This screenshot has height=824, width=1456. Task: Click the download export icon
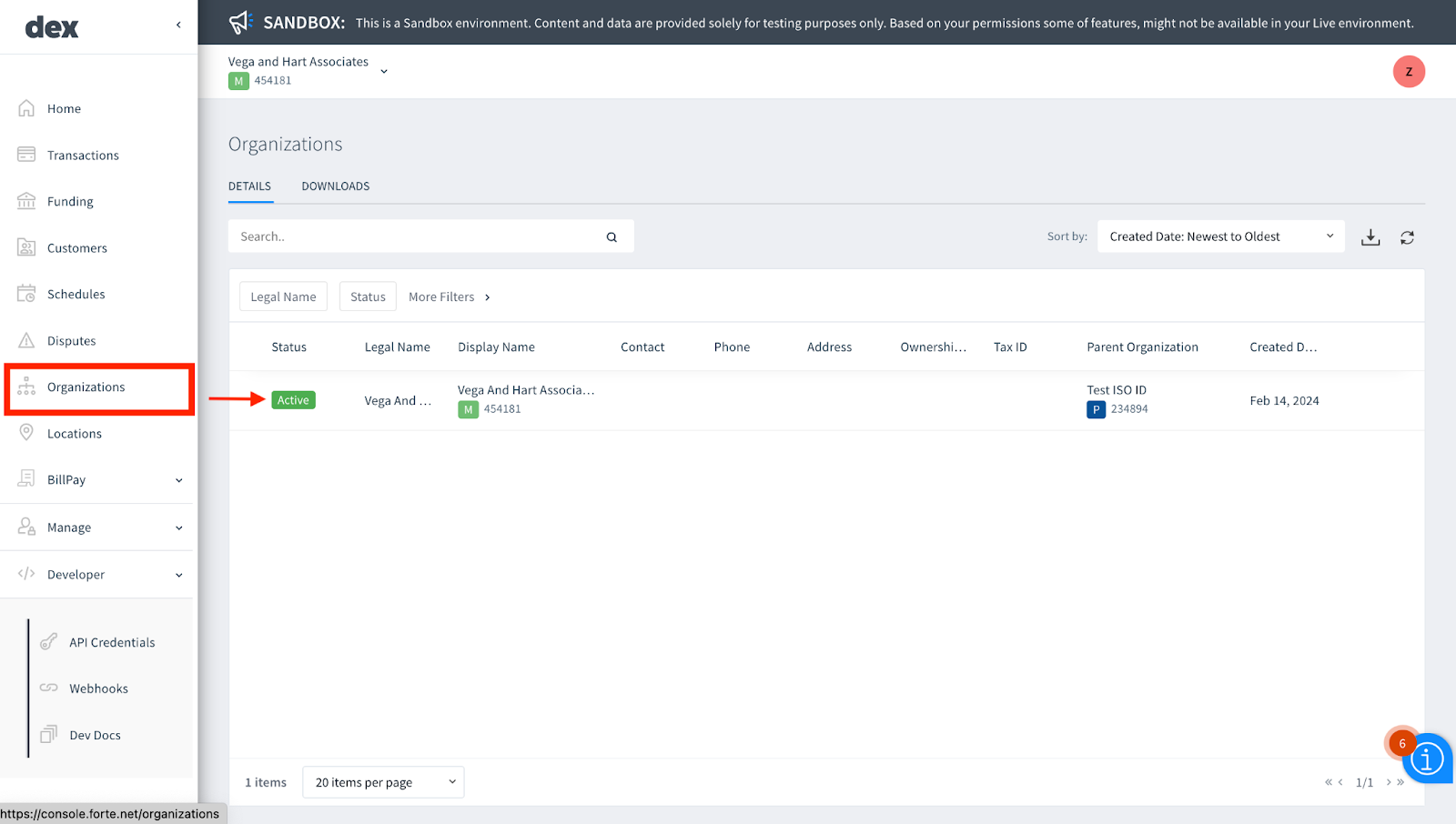(1370, 236)
